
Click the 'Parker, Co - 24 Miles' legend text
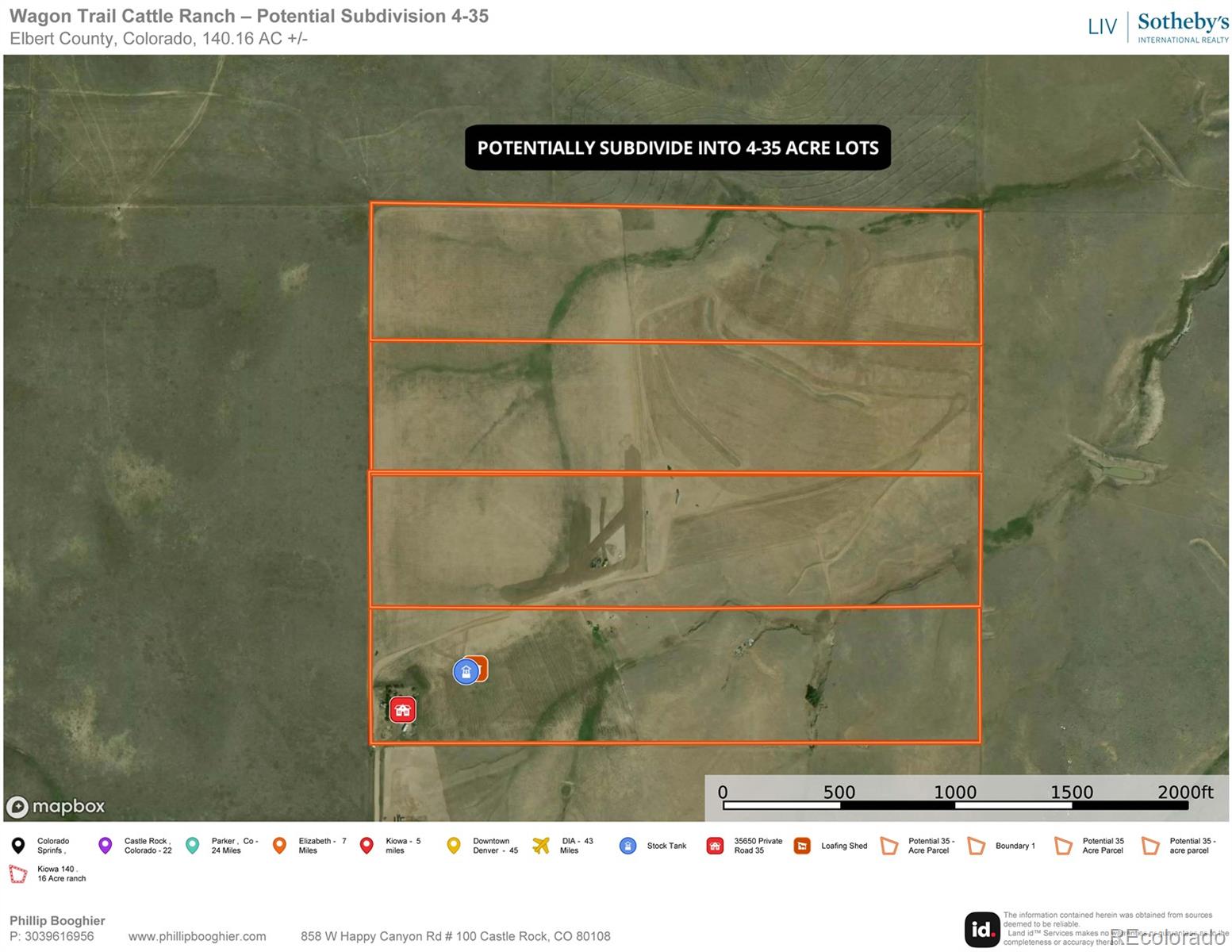tap(235, 846)
